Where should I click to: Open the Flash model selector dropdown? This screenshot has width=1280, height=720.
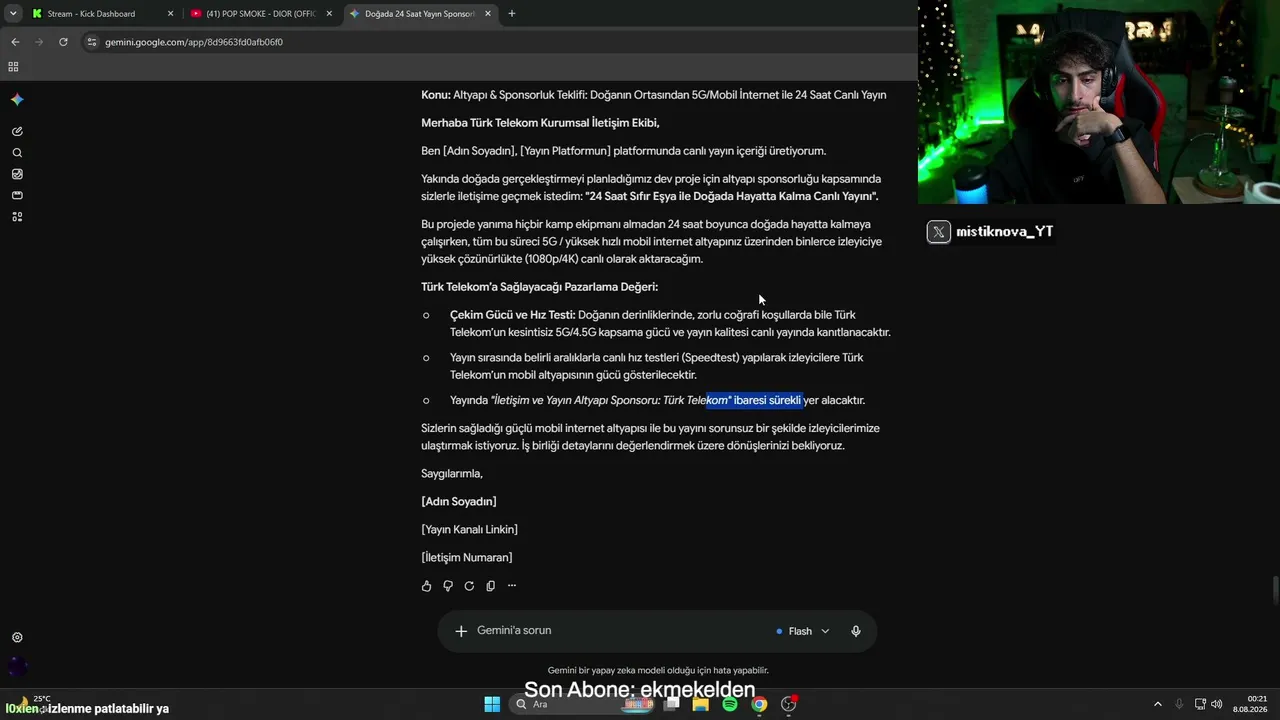coord(803,631)
